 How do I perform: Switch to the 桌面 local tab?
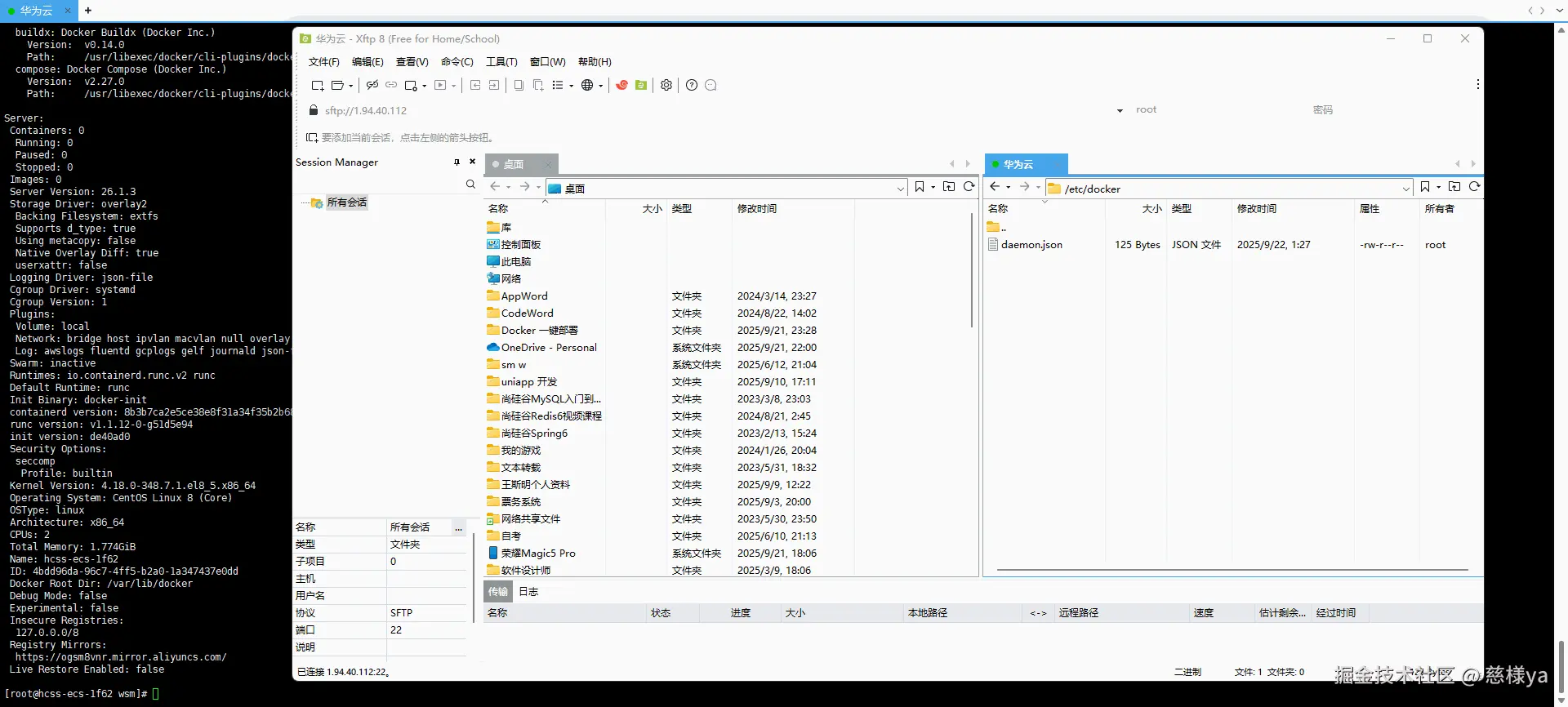tap(520, 164)
